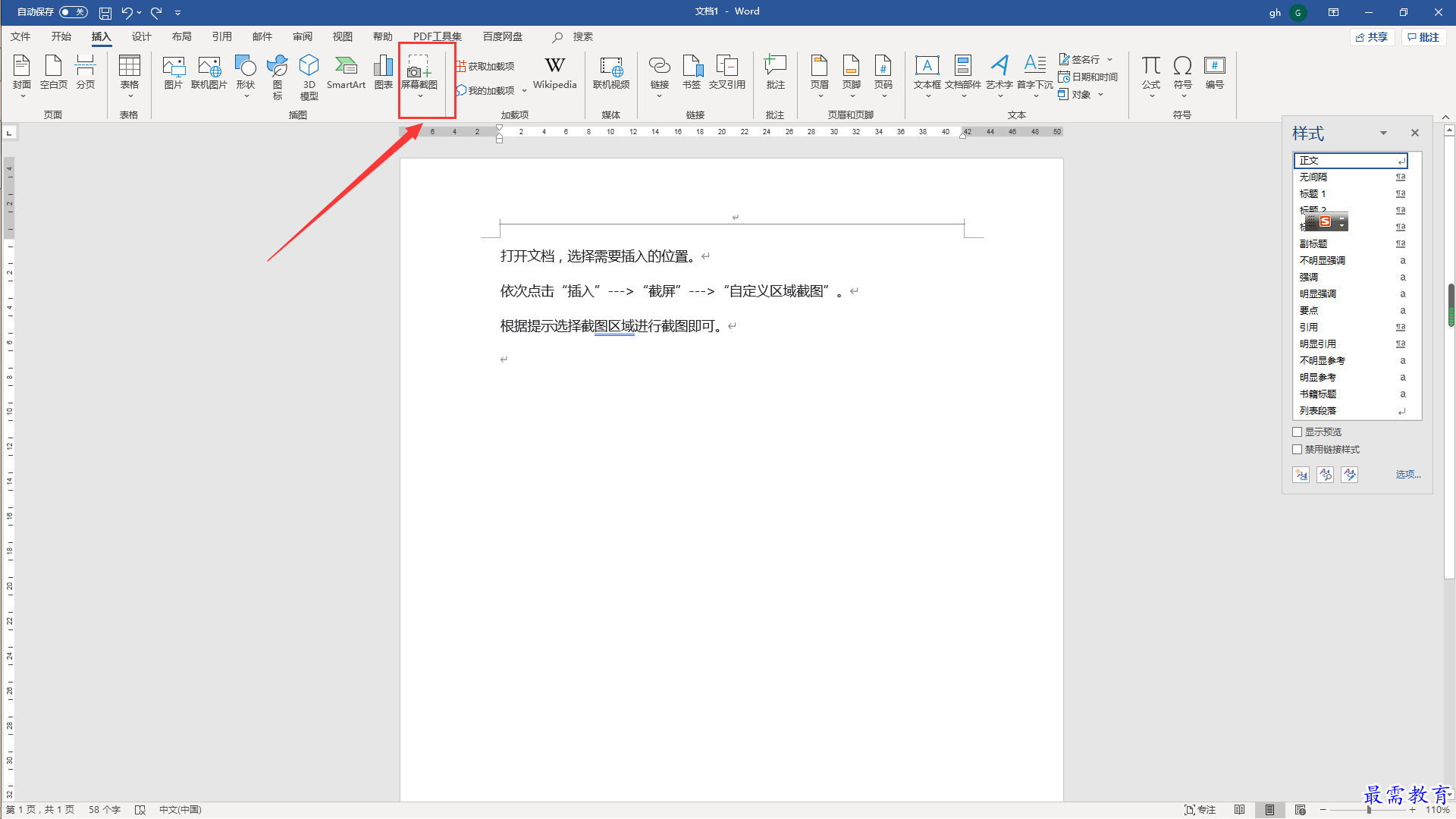Viewport: 1456px width, 819px height.
Task: Open Screenshot (屏幕截图) tool
Action: coord(419,75)
